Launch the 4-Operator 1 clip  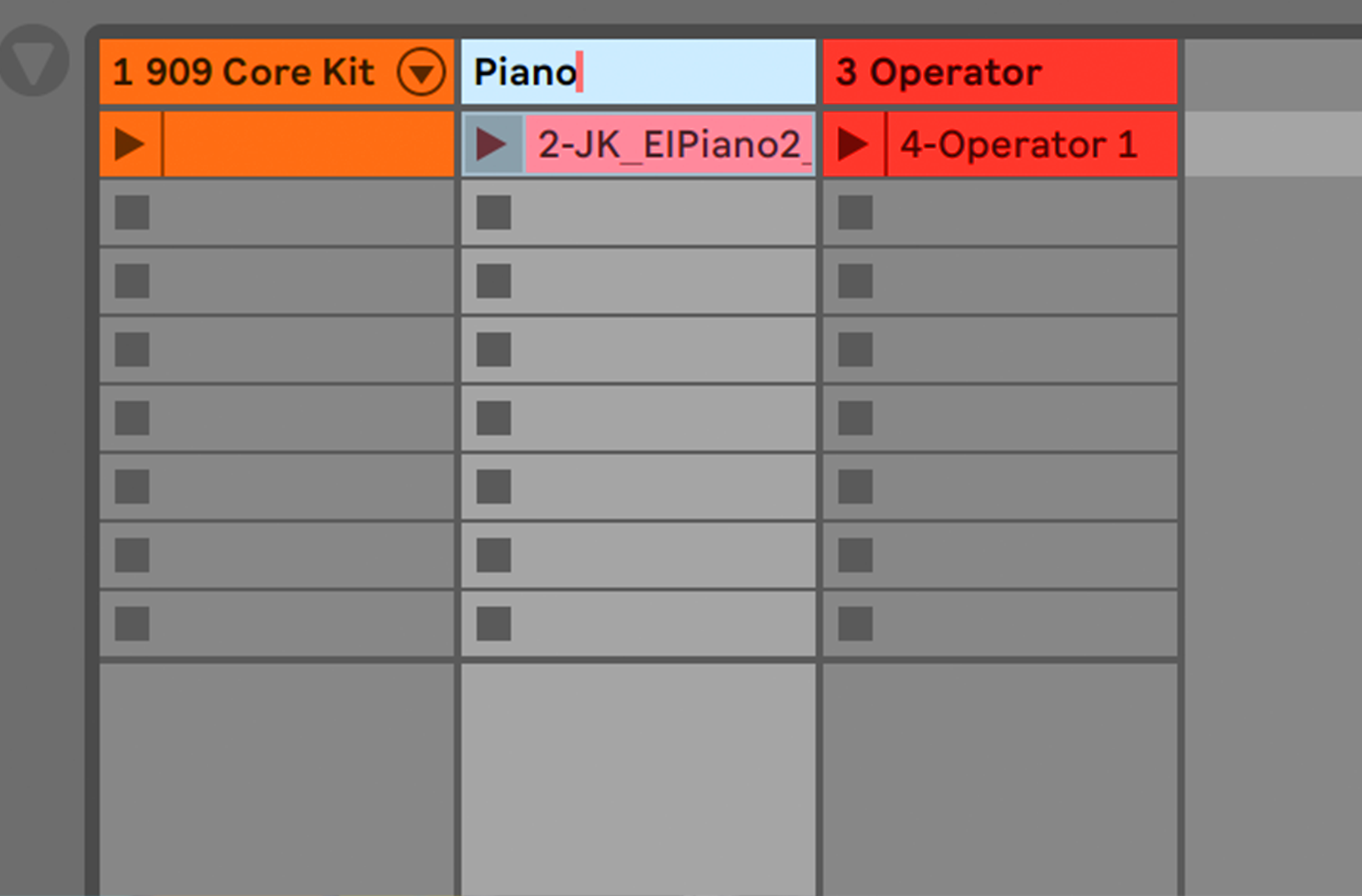(x=853, y=144)
